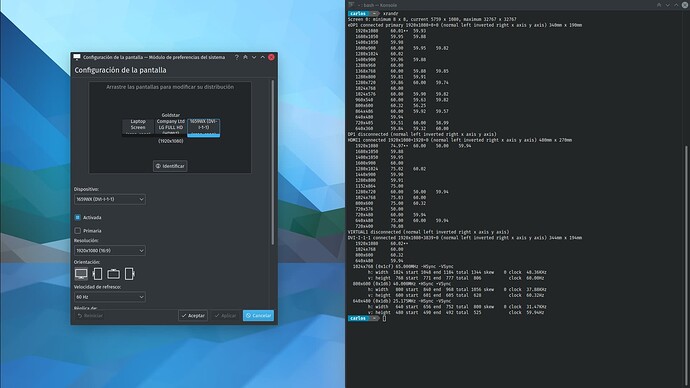Check the Primaria checkbox
The width and height of the screenshot is (690, 388).
pos(78,231)
